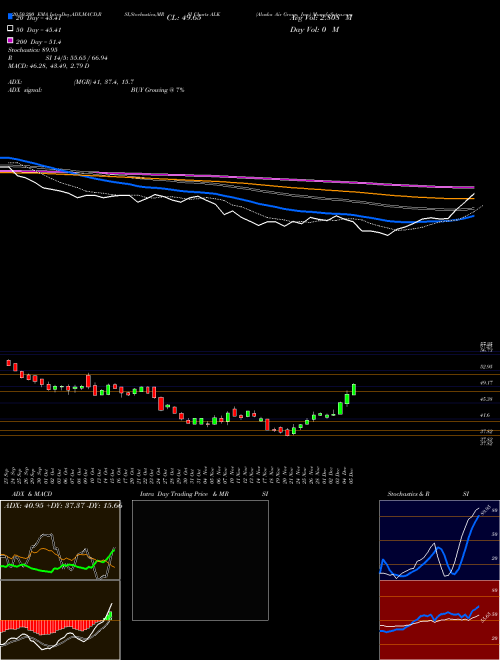Select the '20 Day - 43.41' legend text
This screenshot has height=660, width=500.
click(39, 18)
